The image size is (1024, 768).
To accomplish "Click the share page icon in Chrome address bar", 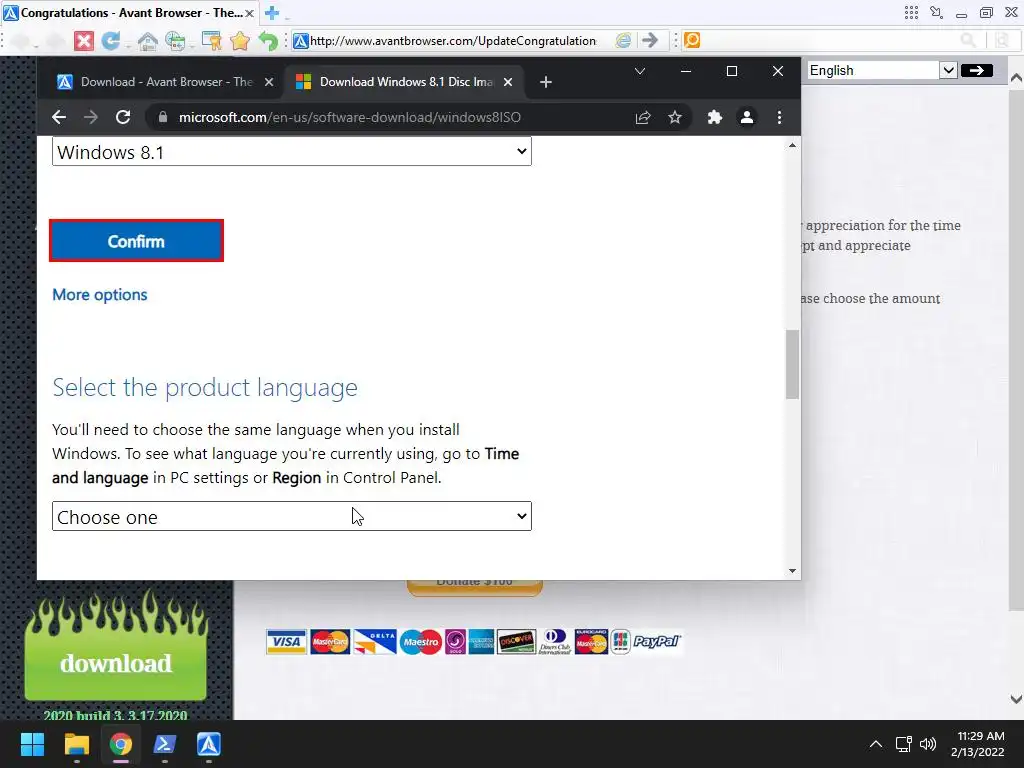I will 643,117.
